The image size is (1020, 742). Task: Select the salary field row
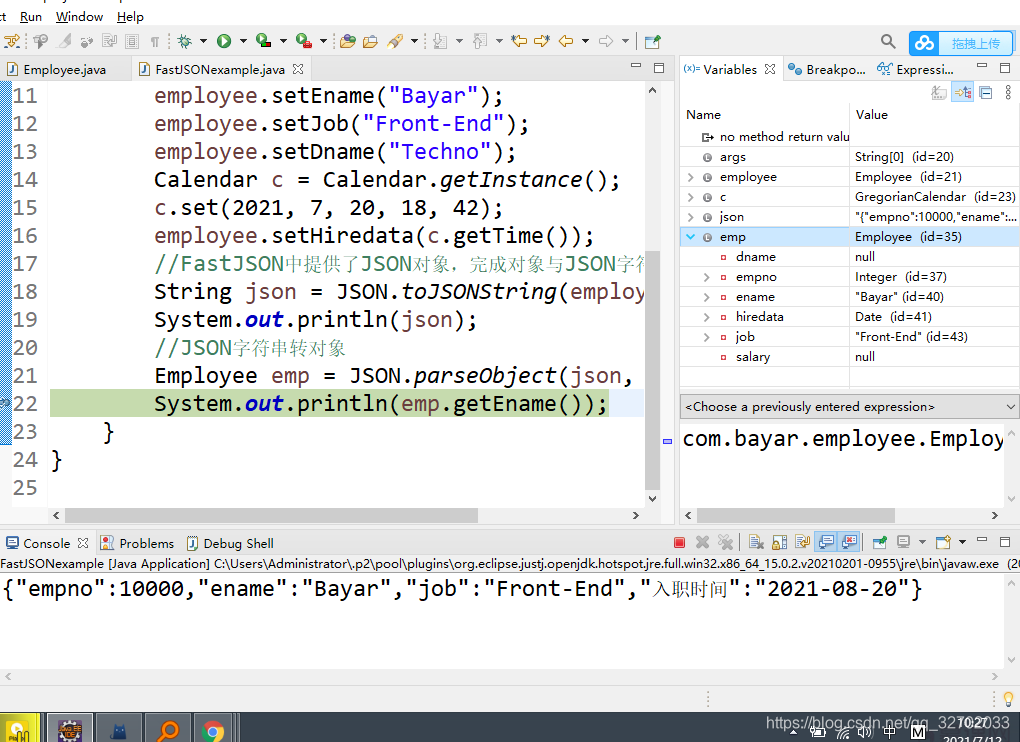849,357
